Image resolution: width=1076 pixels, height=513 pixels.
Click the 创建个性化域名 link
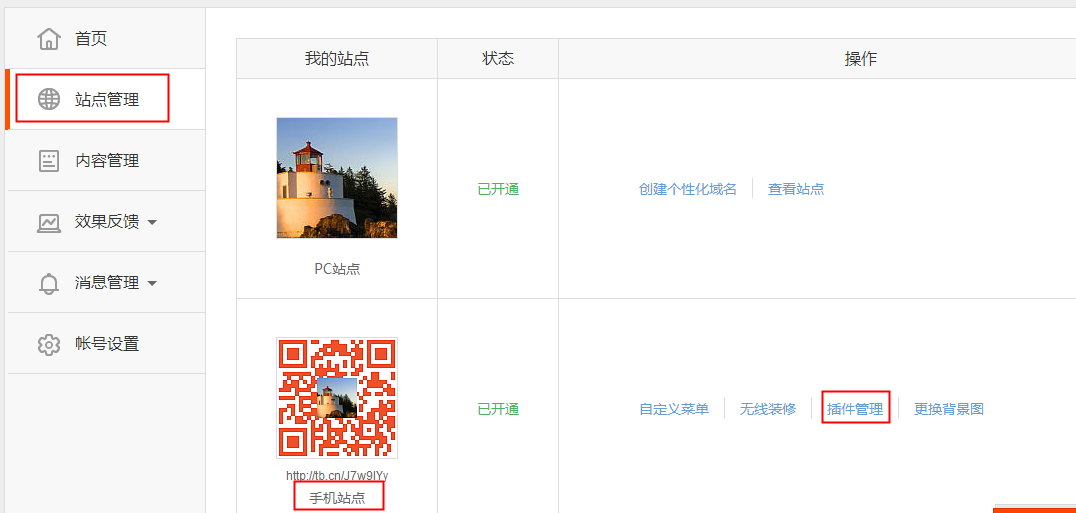tap(688, 189)
